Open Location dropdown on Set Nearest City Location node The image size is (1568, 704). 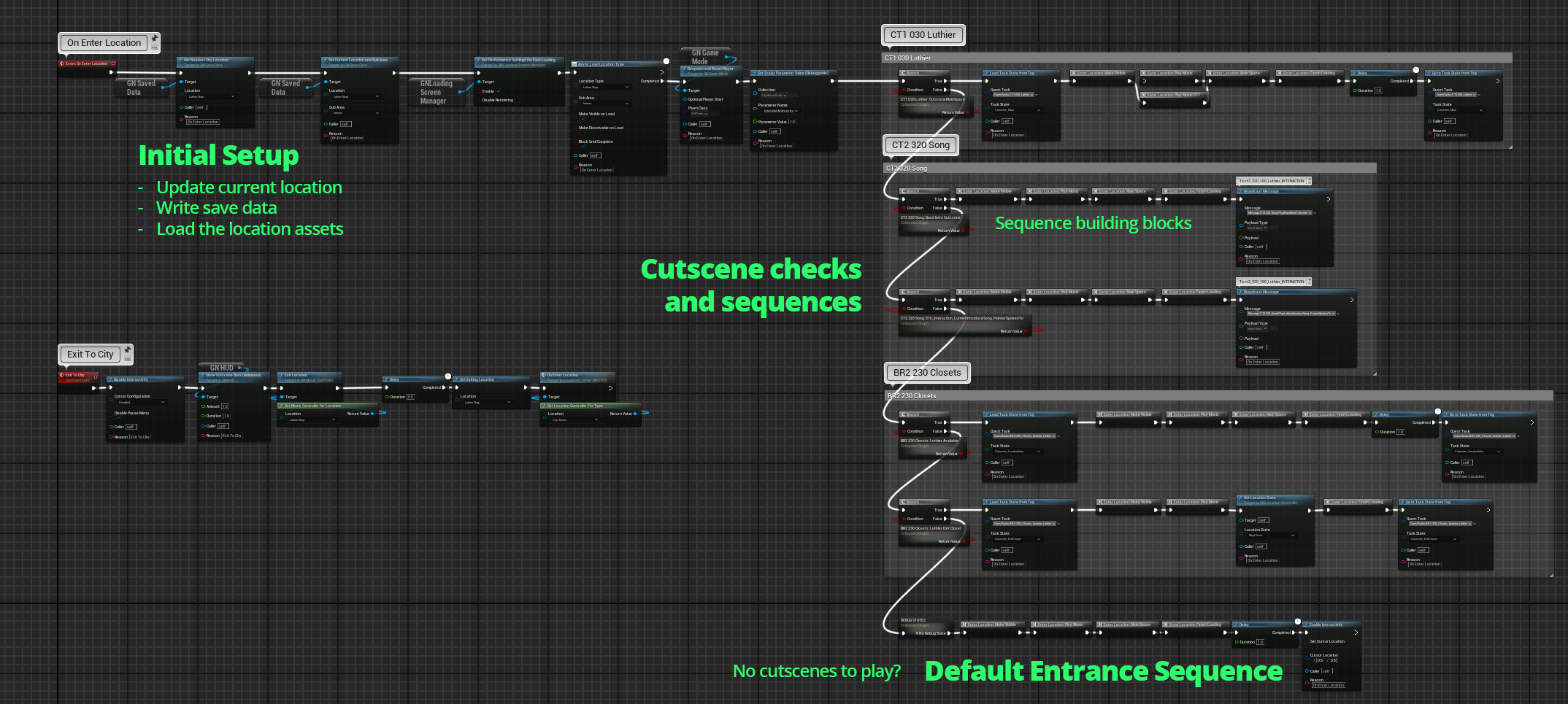point(212,96)
